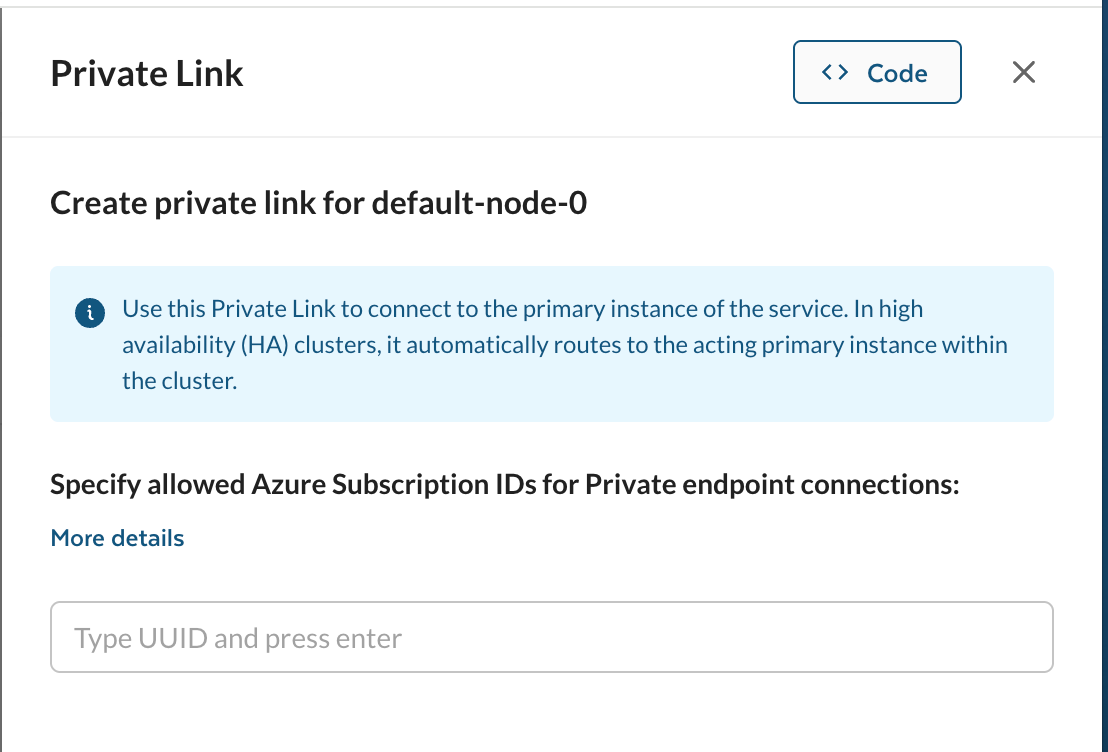Viewport: 1108px width, 752px height.
Task: Focus the Type UUID input field
Action: 551,637
